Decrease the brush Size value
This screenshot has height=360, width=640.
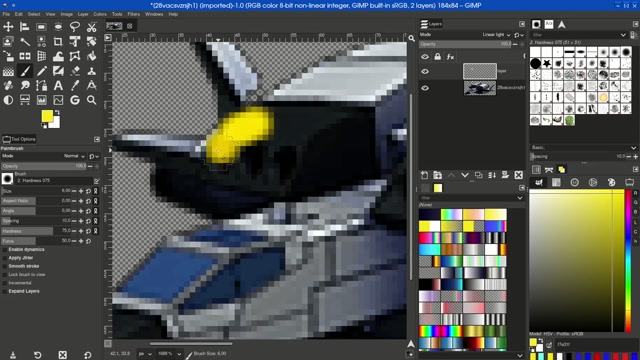74,191
